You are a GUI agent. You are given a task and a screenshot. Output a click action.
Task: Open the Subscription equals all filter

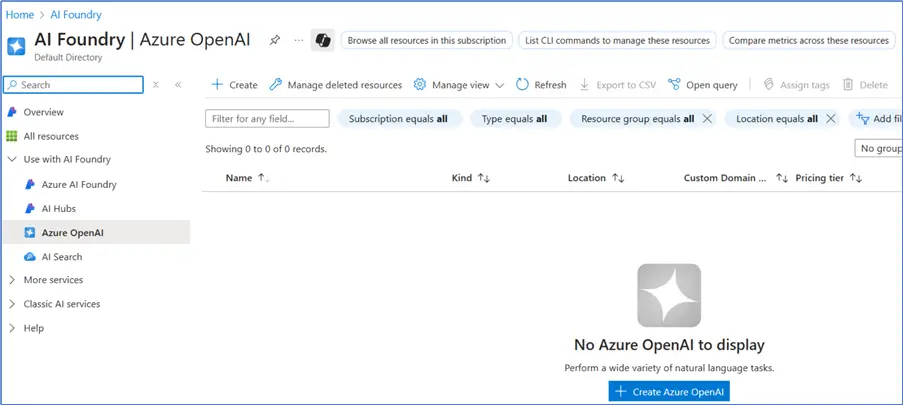[398, 119]
